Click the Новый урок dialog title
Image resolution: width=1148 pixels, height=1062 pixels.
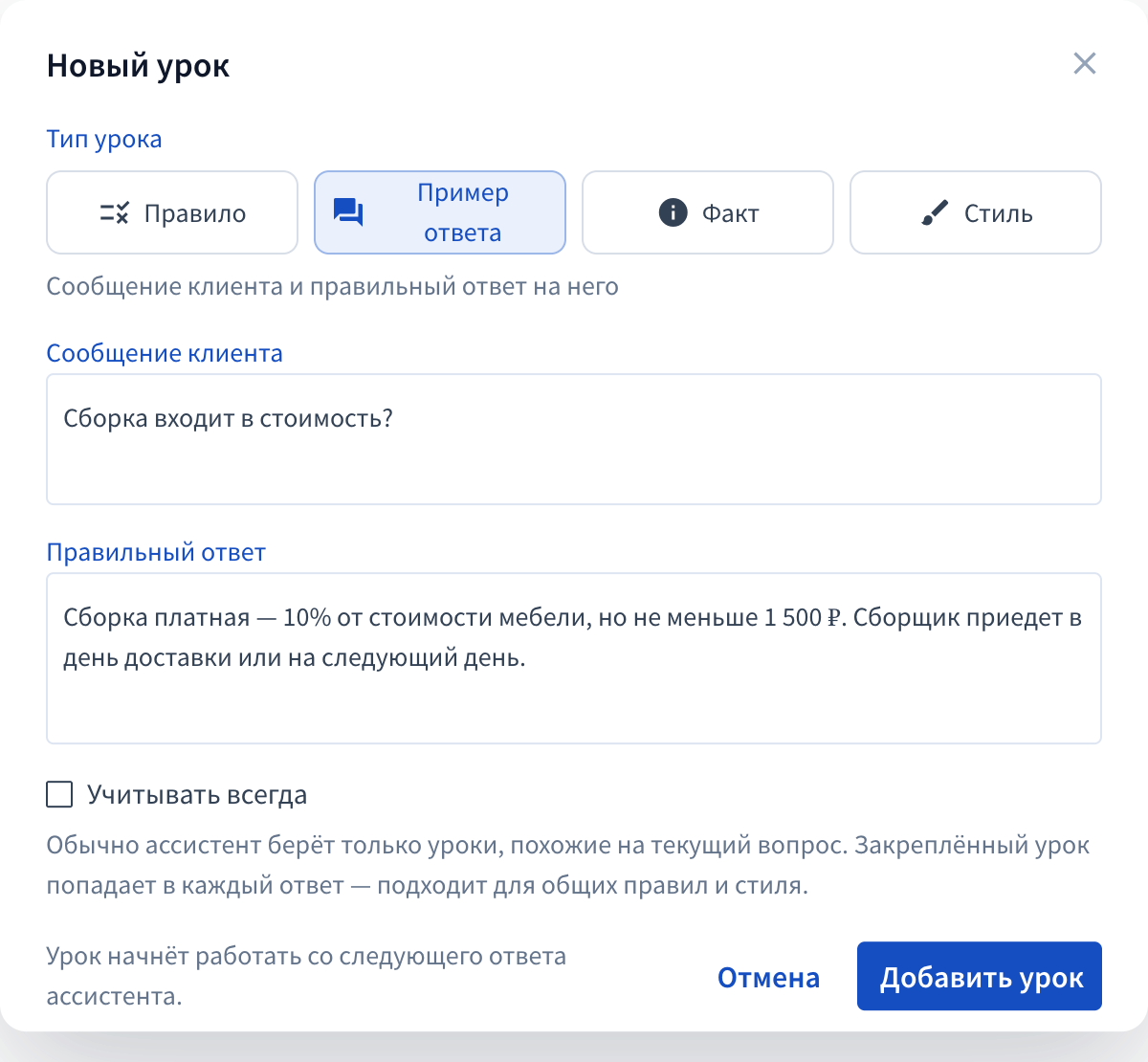tap(139, 66)
